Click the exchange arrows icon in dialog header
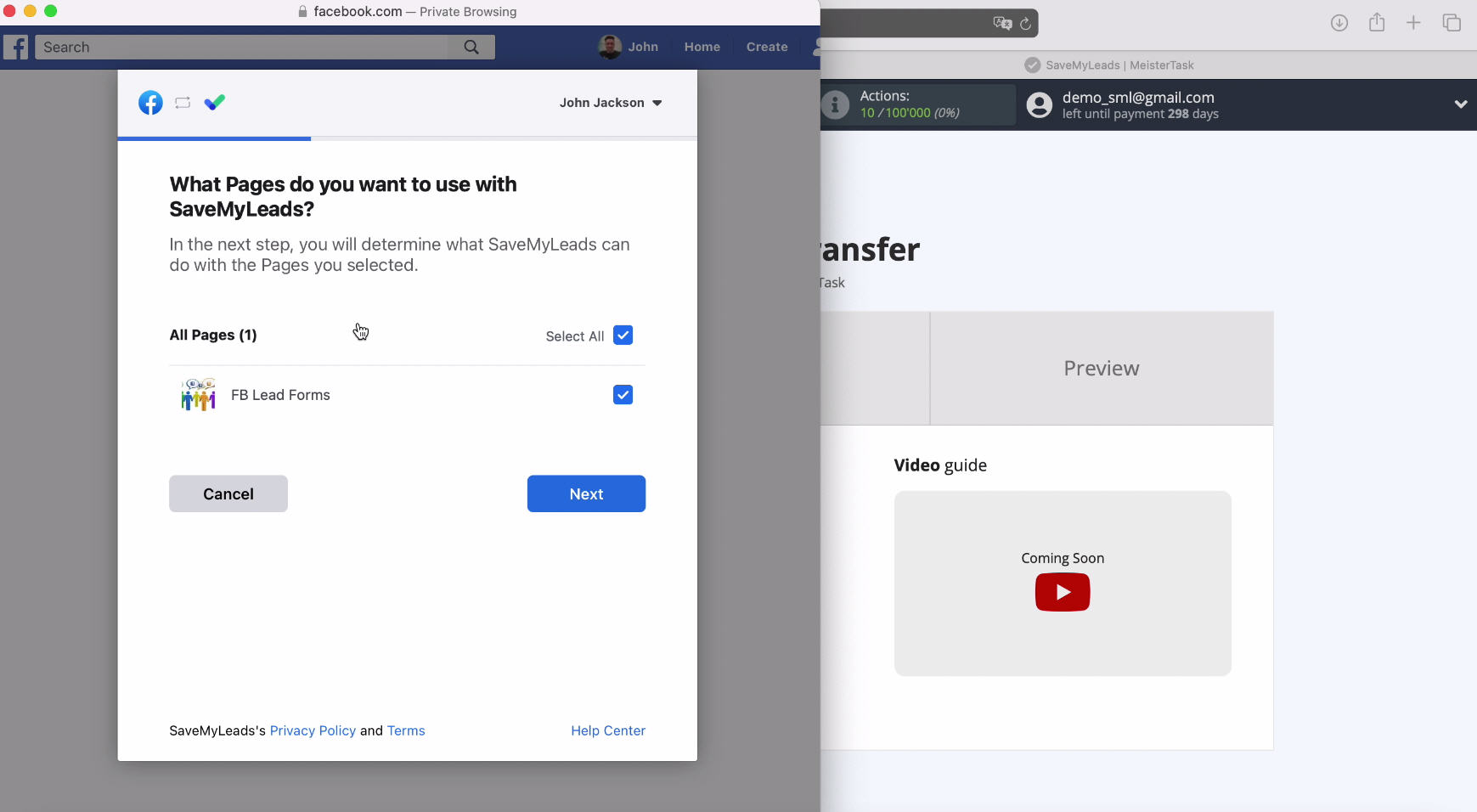Viewport: 1477px width, 812px height. 183,103
